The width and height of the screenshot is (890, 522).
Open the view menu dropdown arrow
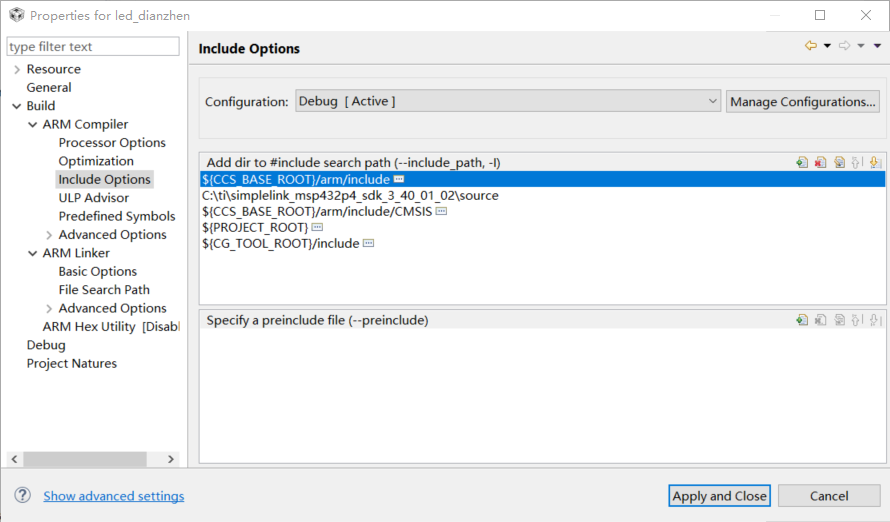click(877, 46)
